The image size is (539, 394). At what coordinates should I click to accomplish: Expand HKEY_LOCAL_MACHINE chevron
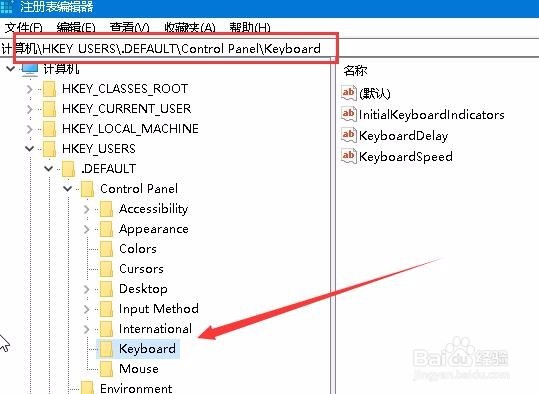[30, 129]
